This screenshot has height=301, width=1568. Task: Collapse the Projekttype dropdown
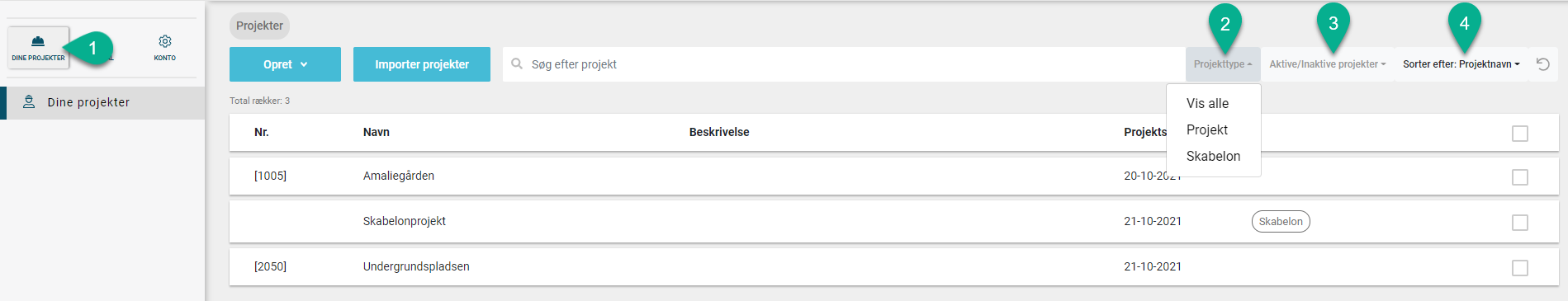(1223, 64)
